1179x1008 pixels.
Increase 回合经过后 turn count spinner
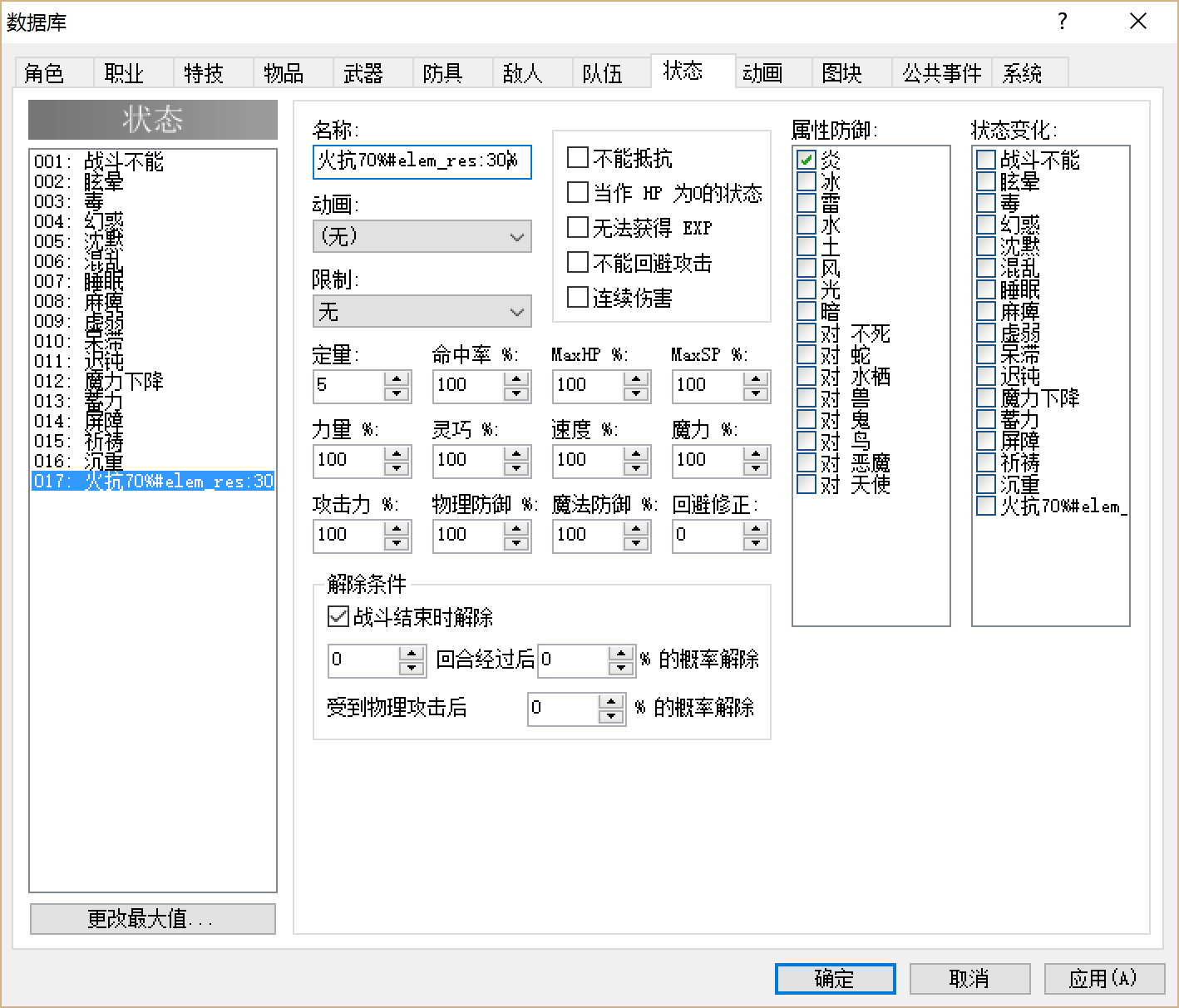(412, 653)
